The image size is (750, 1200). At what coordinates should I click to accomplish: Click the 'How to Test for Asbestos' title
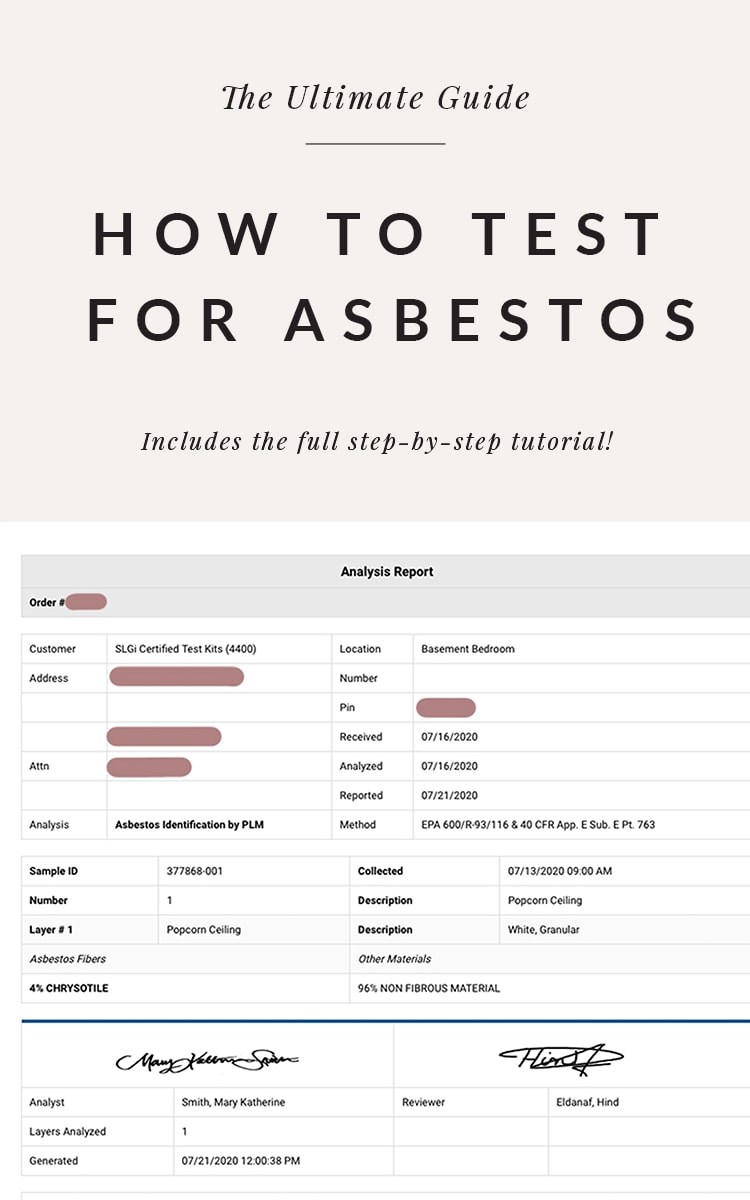[x=393, y=277]
